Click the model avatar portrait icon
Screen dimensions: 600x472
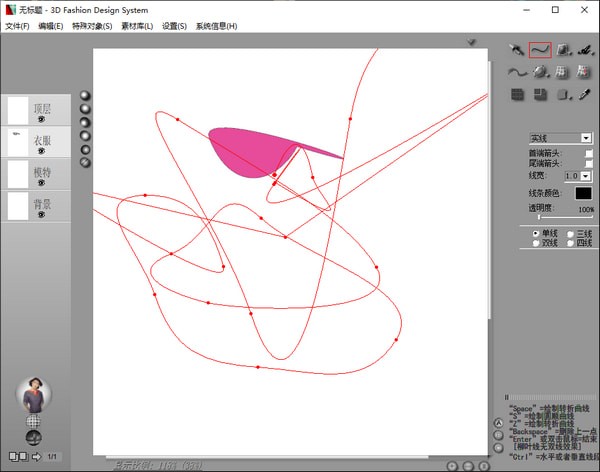click(x=35, y=396)
